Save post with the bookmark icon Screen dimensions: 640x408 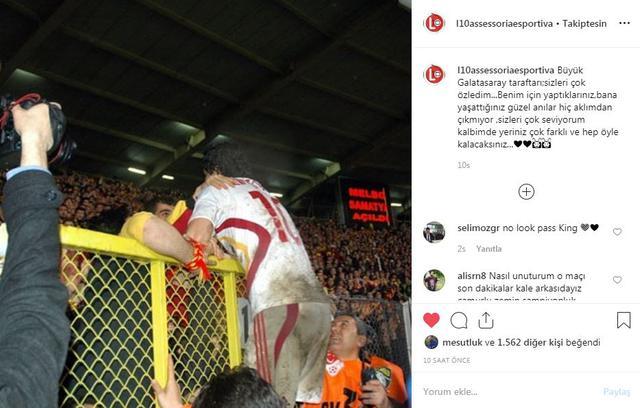(x=624, y=320)
